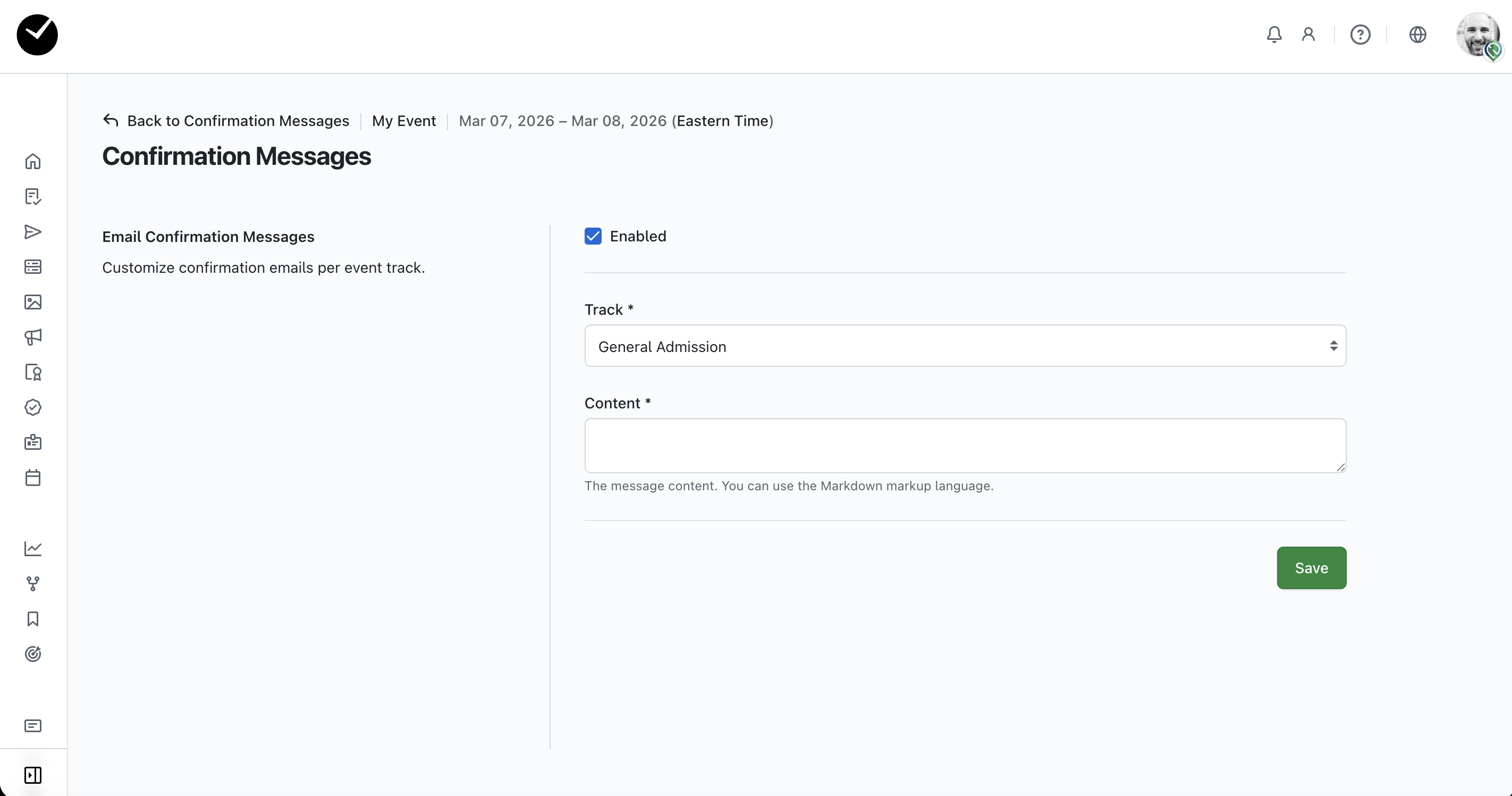Click the bookmark icon in sidebar
The image size is (1512, 796).
click(x=33, y=618)
